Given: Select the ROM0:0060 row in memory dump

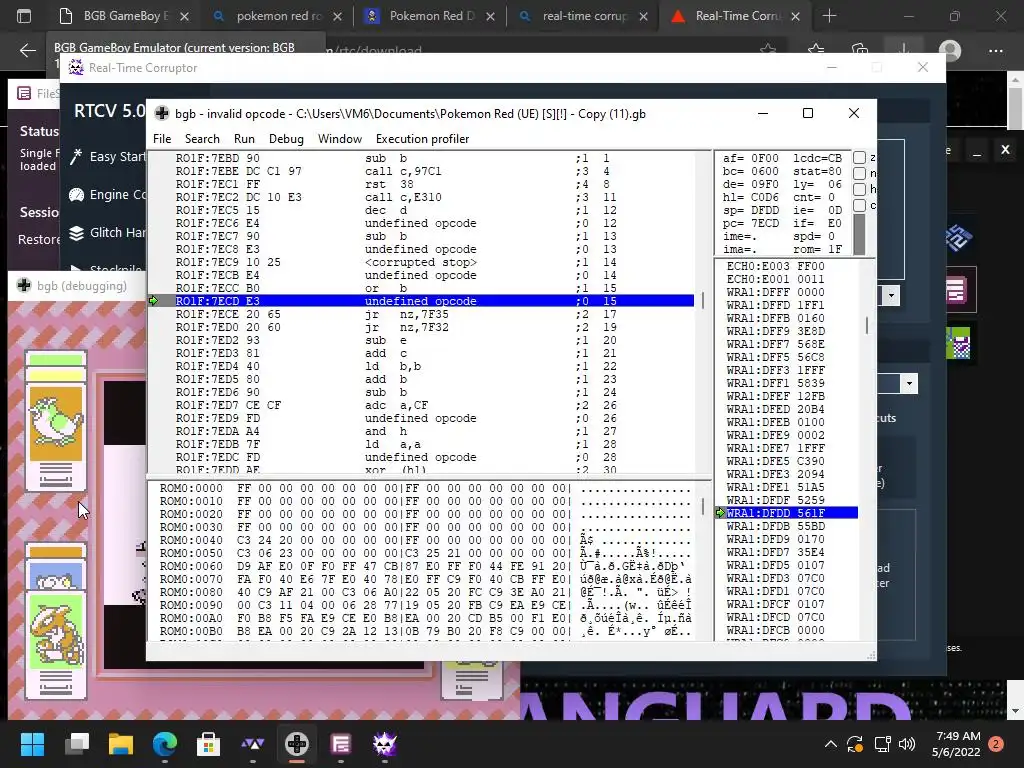Looking at the screenshot, I should 425,566.
